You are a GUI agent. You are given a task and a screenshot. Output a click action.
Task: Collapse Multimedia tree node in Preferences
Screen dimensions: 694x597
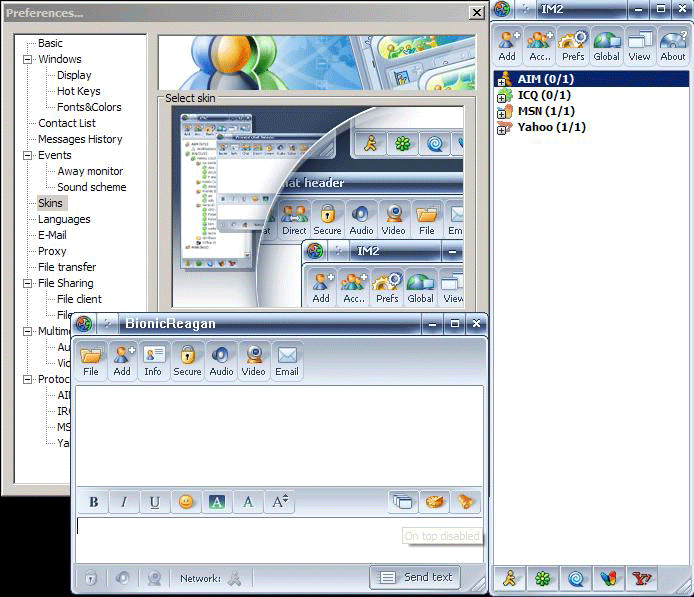tap(27, 331)
